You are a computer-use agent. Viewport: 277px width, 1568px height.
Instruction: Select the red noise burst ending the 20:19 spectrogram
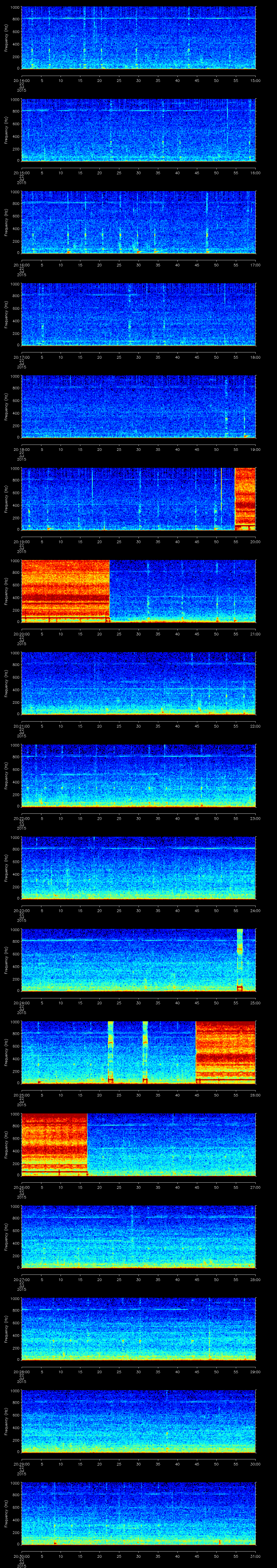[x=245, y=499]
